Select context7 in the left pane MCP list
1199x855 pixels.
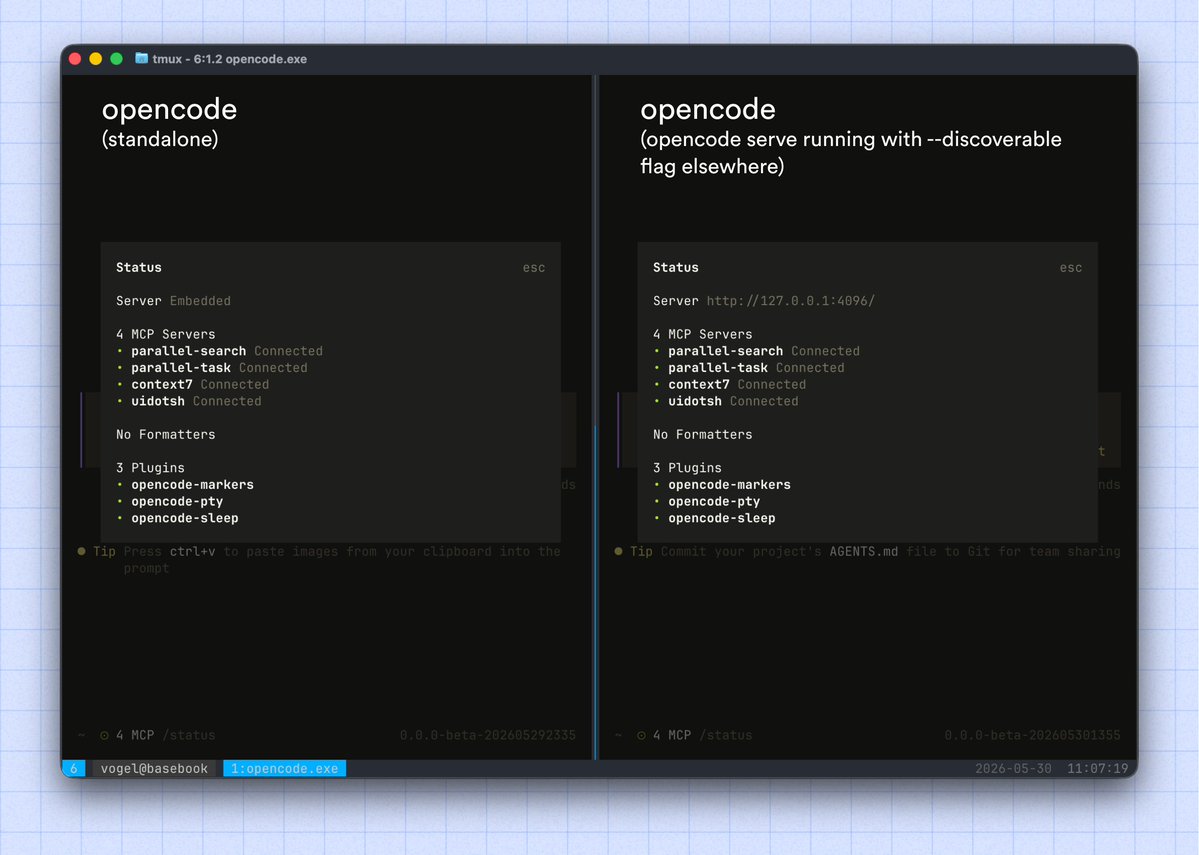point(161,385)
